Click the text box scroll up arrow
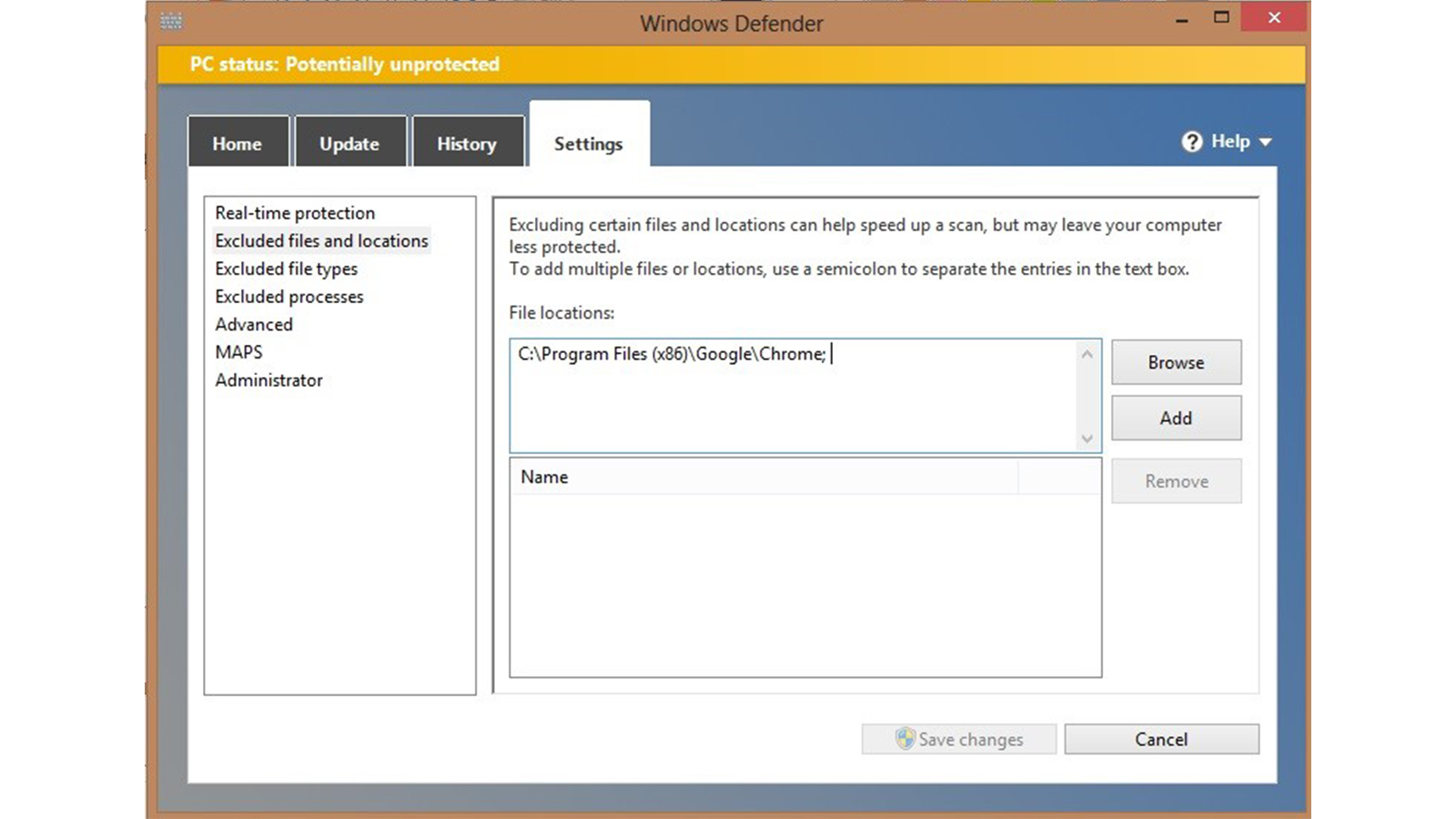Viewport: 1456px width, 819px height. pos(1087,354)
